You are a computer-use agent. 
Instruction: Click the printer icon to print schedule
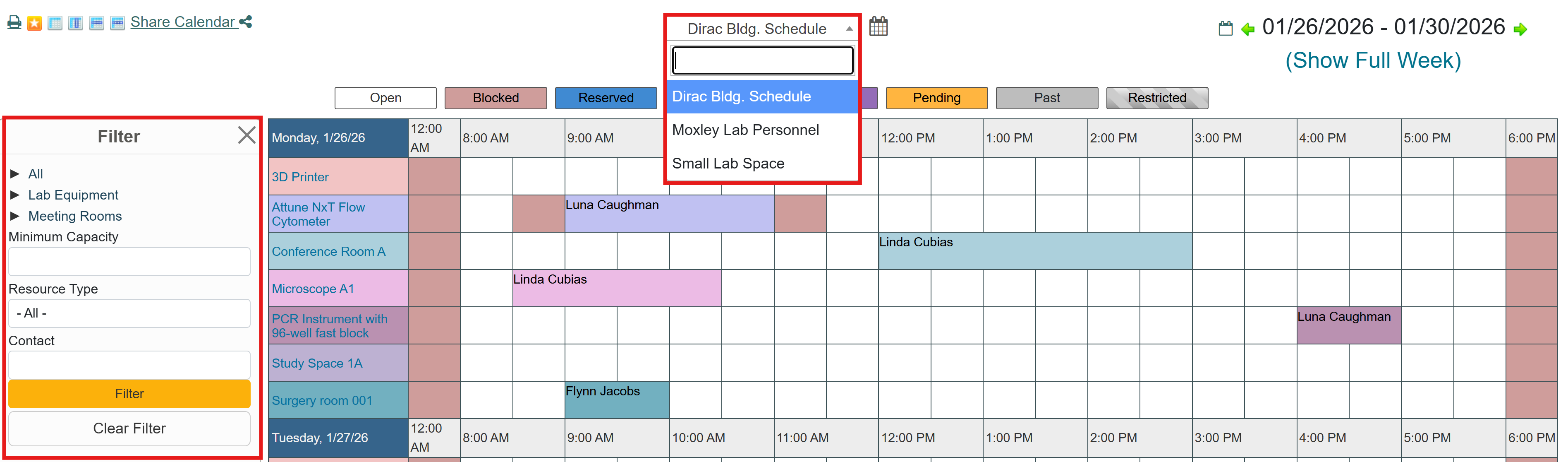point(14,23)
